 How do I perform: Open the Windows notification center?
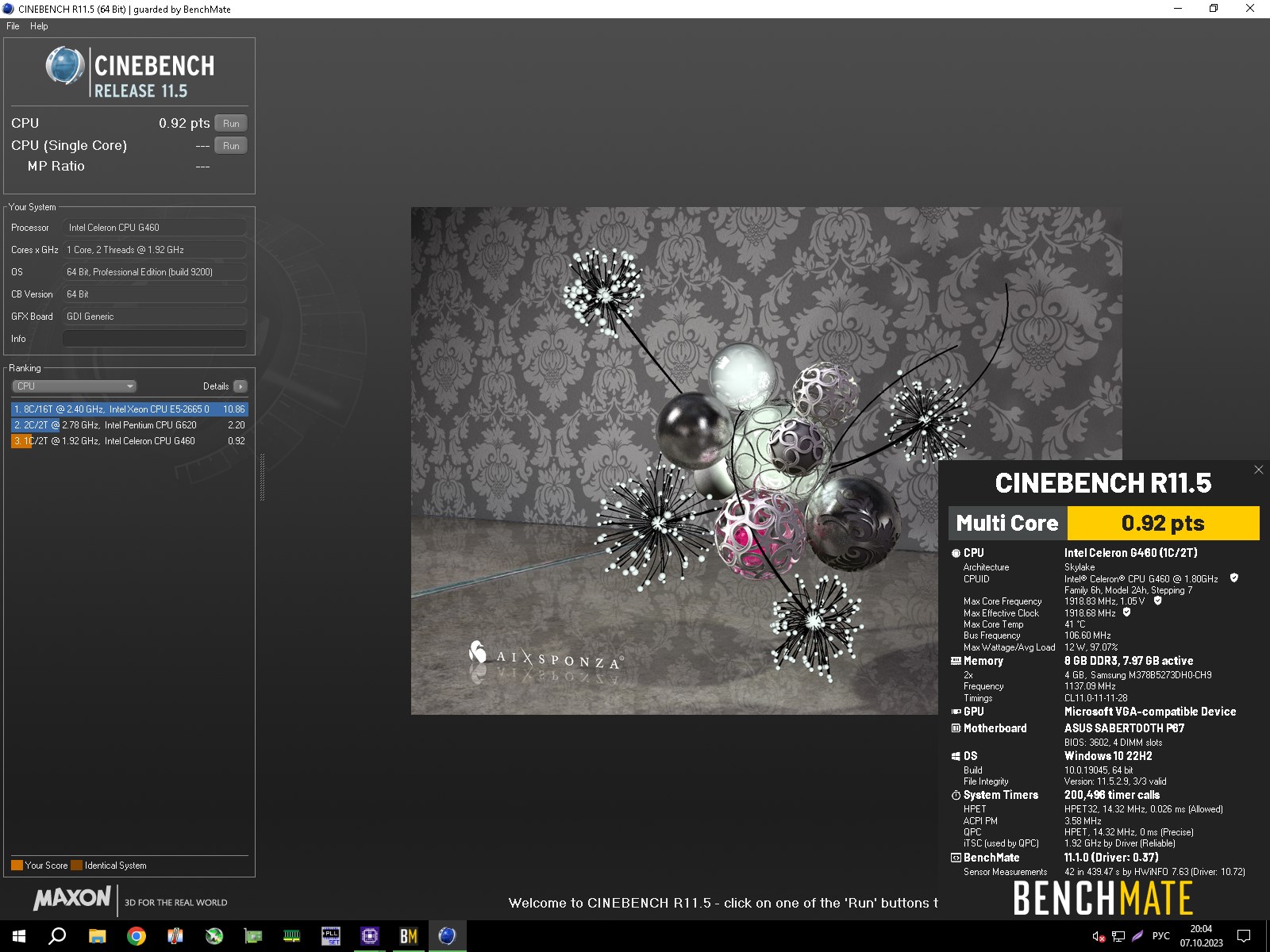(x=1244, y=936)
